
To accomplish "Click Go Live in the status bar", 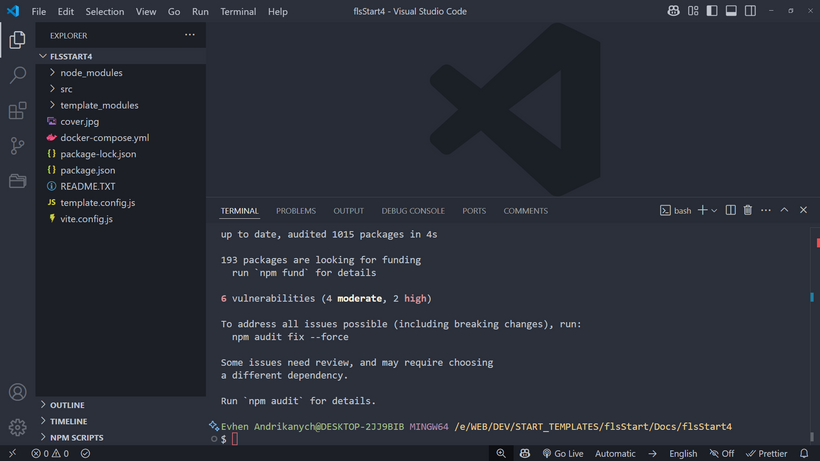I will [x=562, y=453].
